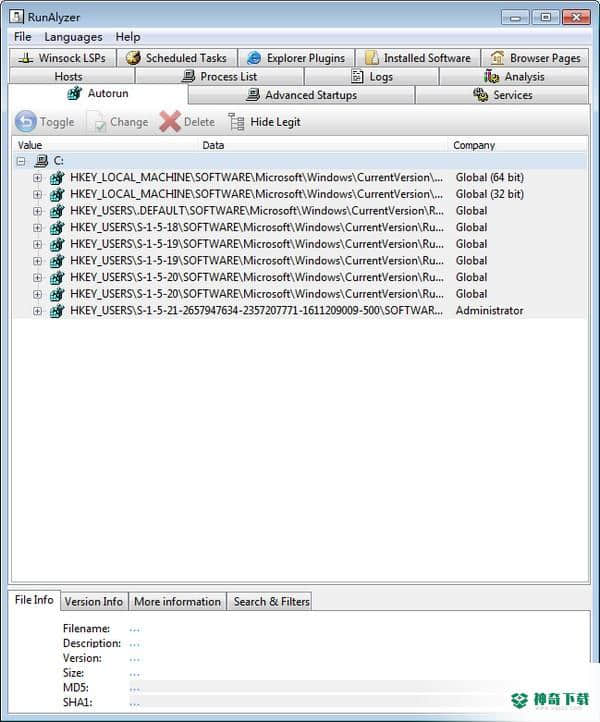Viewport: 600px width, 722px height.
Task: Click the 'Administrator' company cell
Action: pos(489,311)
